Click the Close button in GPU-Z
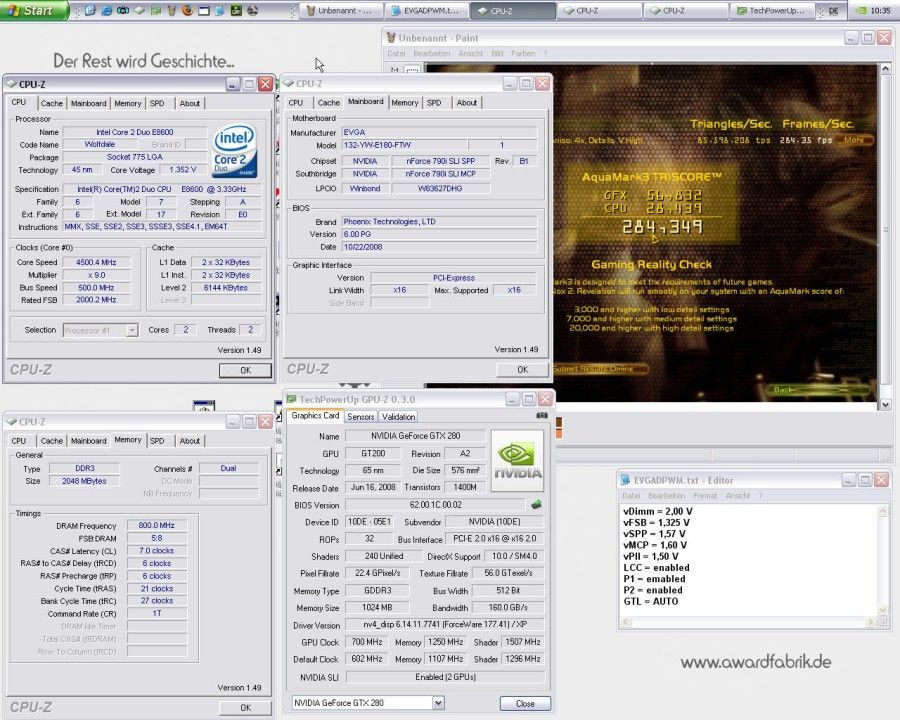The image size is (900, 720). click(525, 703)
